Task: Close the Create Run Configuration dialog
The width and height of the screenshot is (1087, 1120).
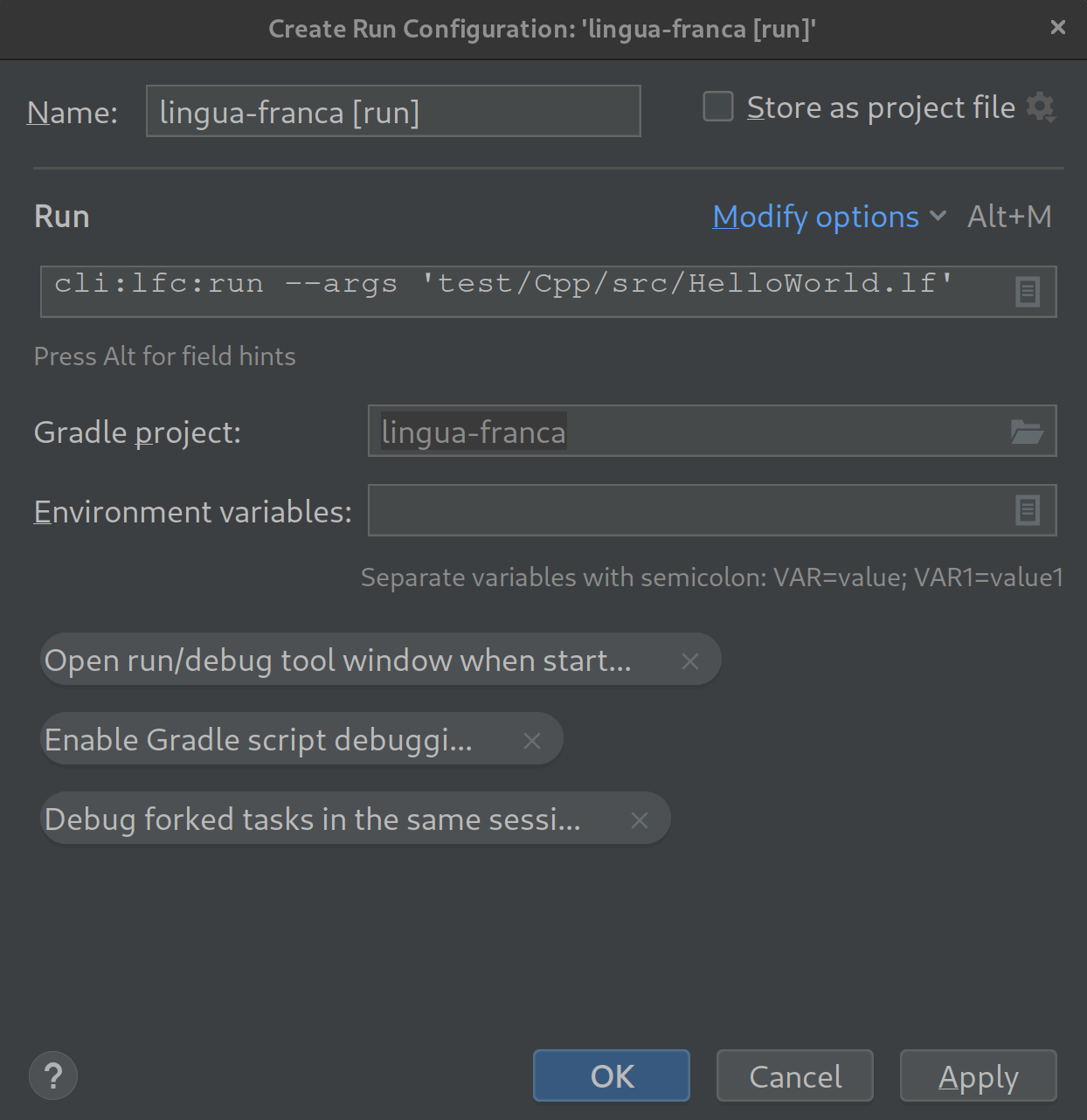Action: 1057,28
